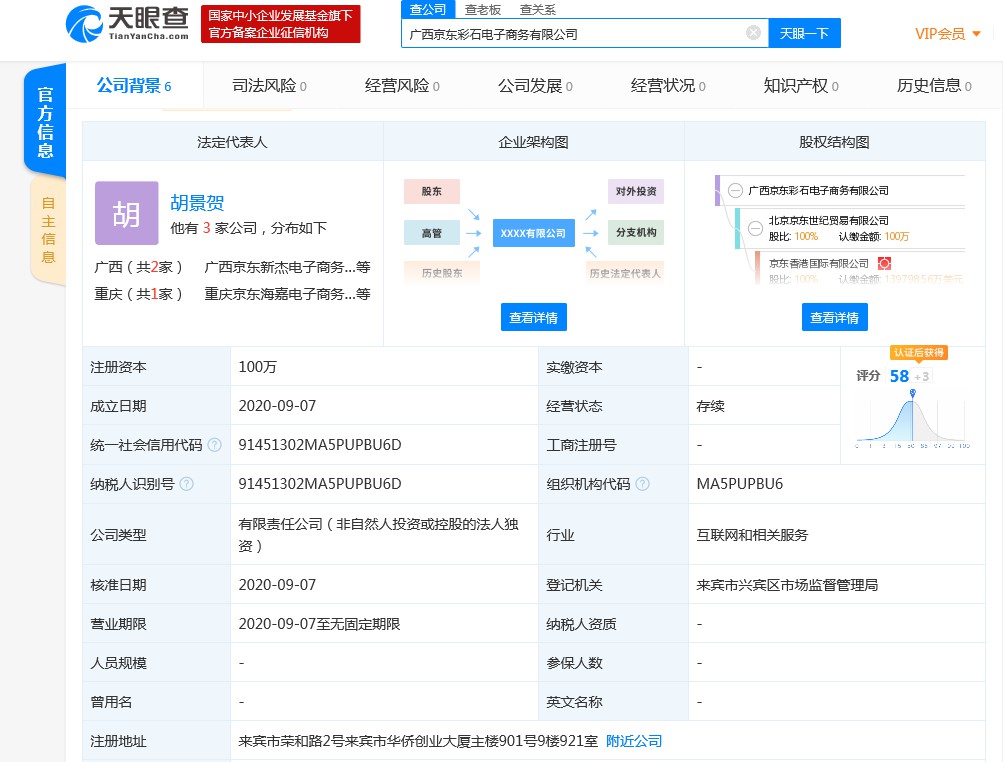
Task: Open the 公司背景 tab
Action: point(134,86)
